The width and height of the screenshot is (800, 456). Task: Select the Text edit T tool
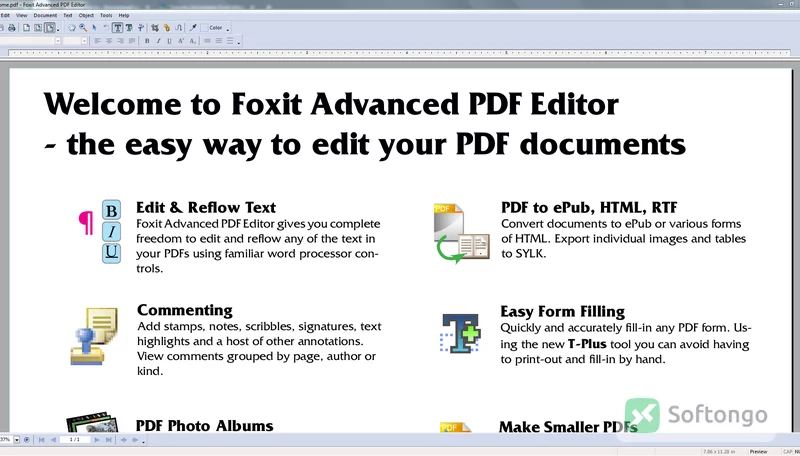(117, 28)
